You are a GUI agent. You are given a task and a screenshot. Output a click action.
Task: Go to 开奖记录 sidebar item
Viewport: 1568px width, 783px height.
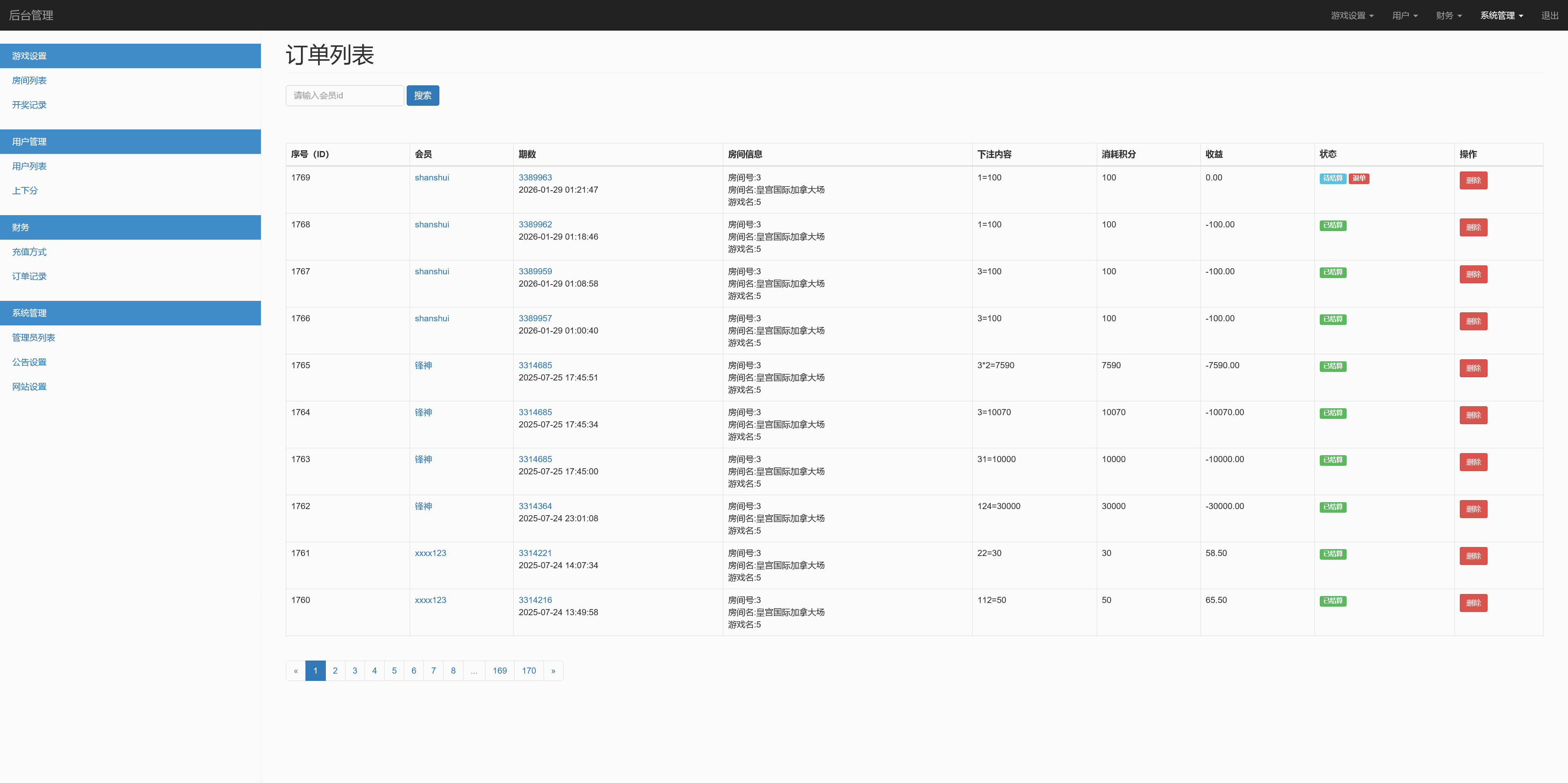click(x=29, y=105)
